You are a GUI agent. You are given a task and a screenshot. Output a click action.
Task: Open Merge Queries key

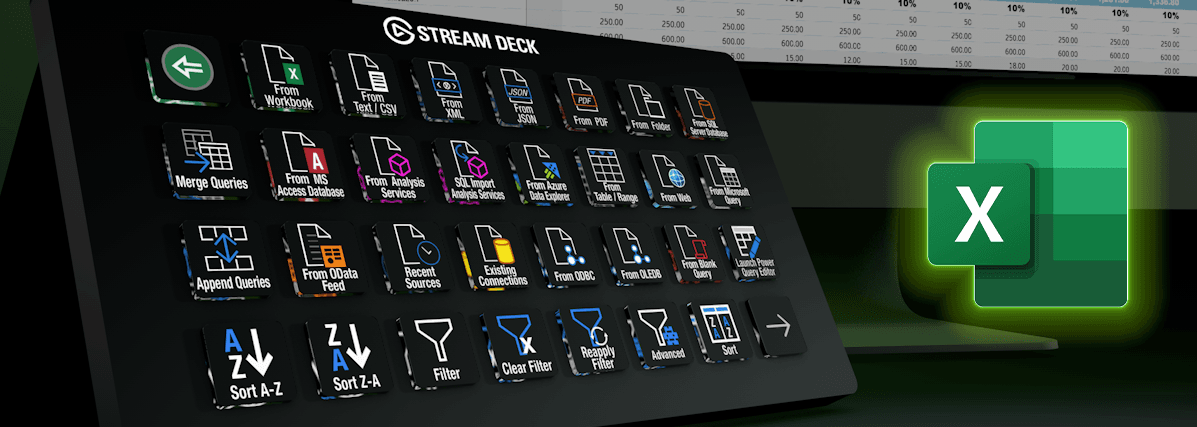206,160
